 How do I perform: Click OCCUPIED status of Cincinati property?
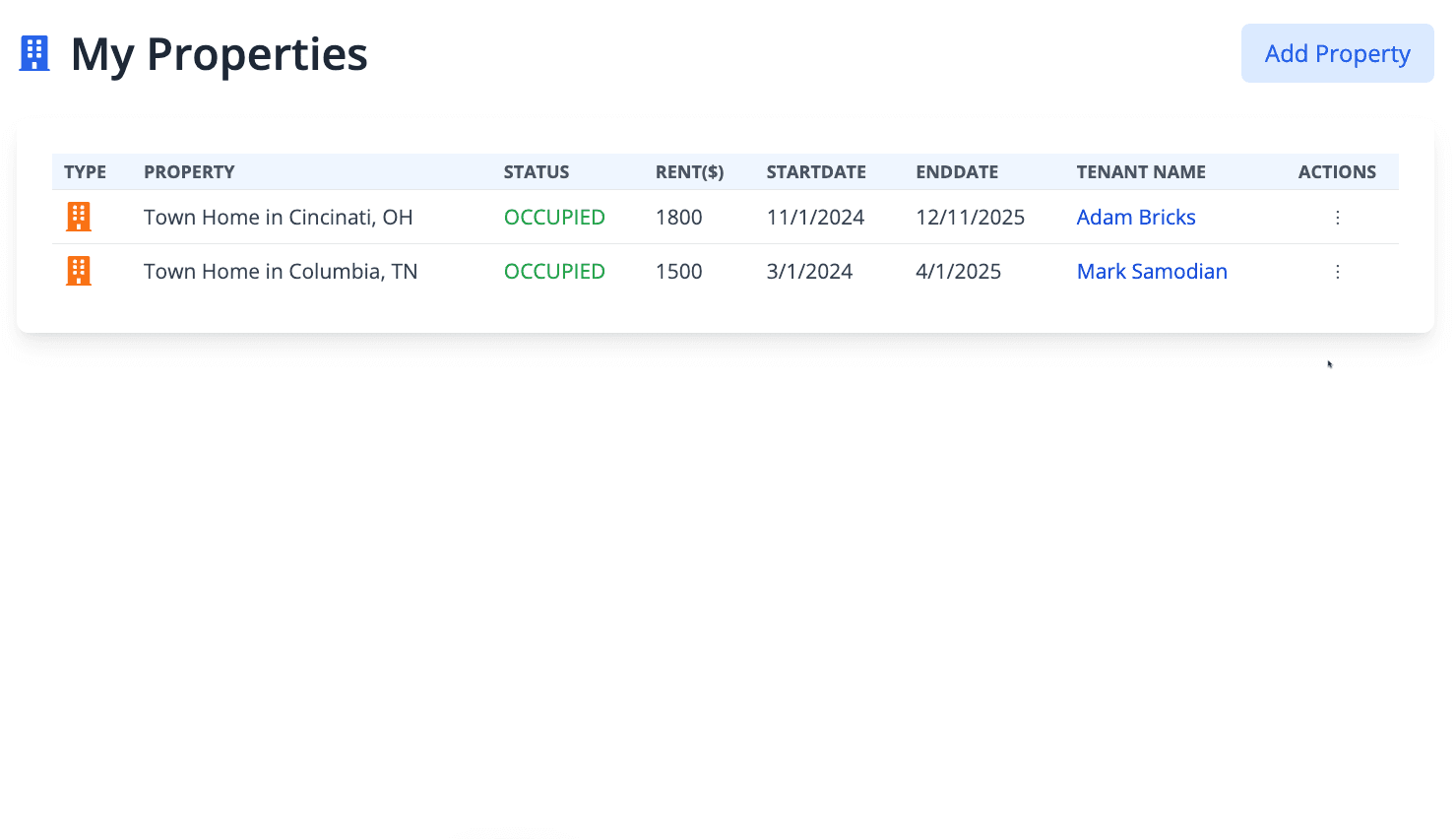tap(554, 218)
